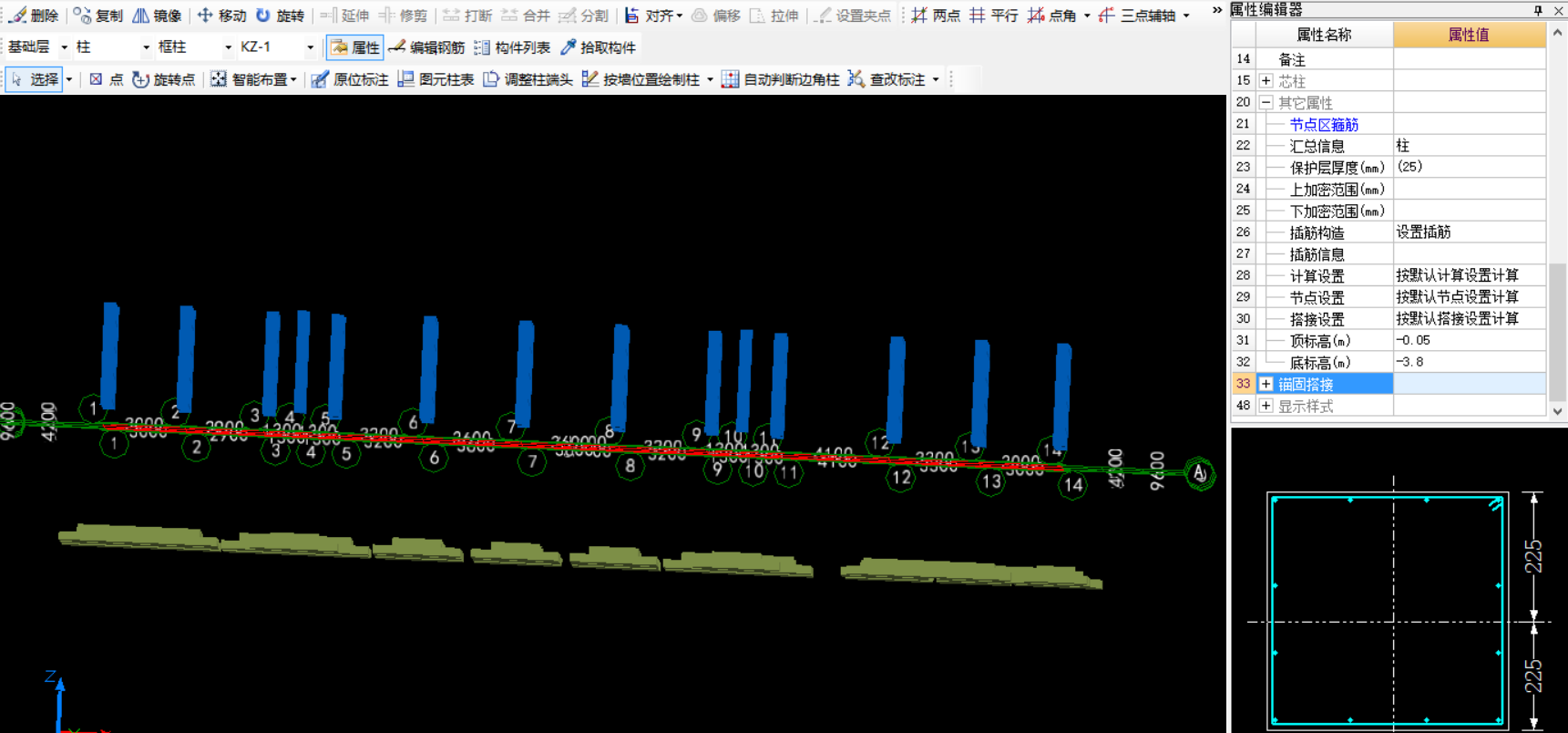Viewport: 1568px width, 733px height.
Task: Open 图元柱表 (column table)
Action: 436,79
